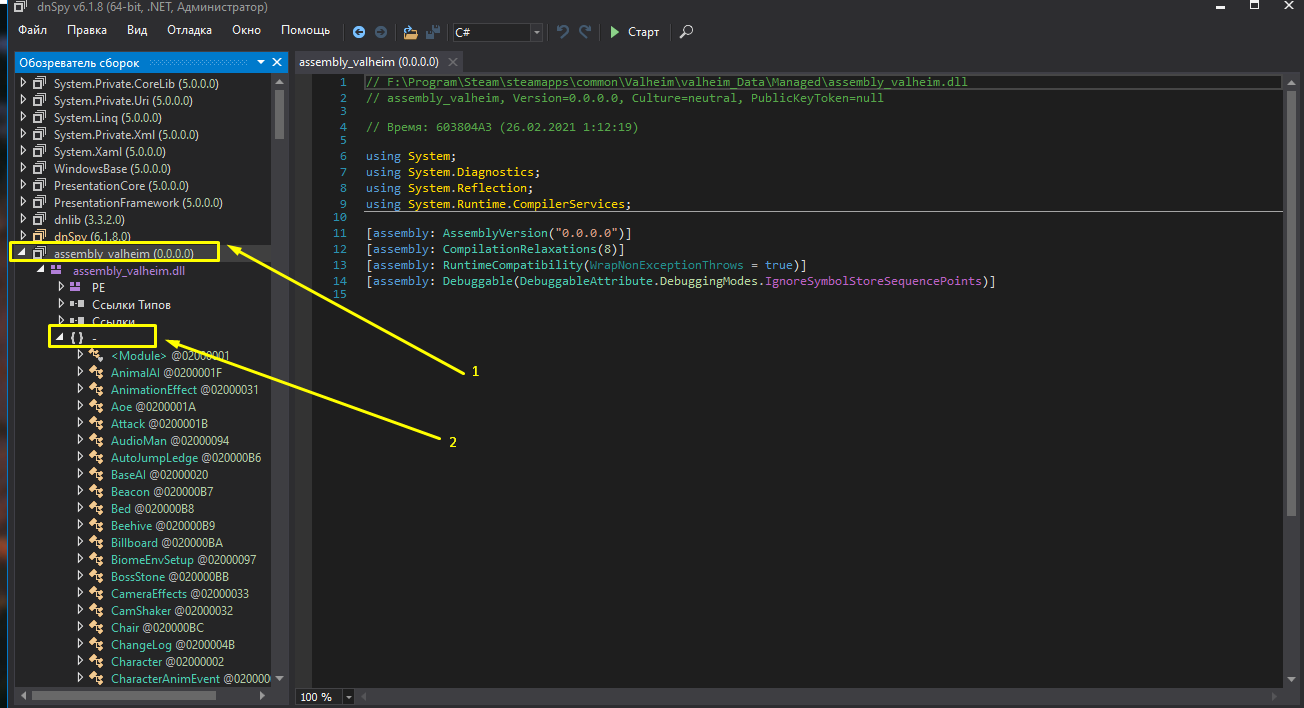This screenshot has width=1304, height=708.
Task: Click the class icon beside AnimalAI
Action: point(97,373)
